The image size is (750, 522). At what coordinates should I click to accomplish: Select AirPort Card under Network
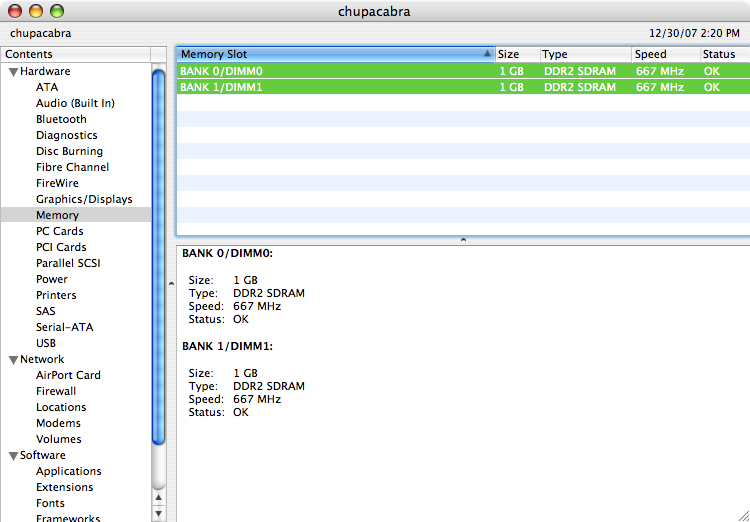click(68, 376)
